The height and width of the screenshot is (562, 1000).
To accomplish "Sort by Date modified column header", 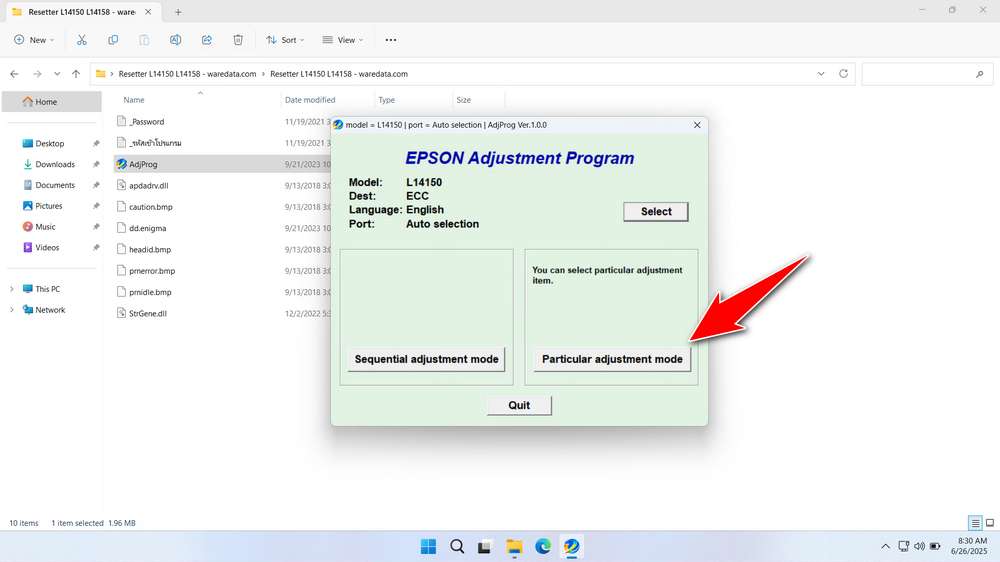I will (310, 100).
